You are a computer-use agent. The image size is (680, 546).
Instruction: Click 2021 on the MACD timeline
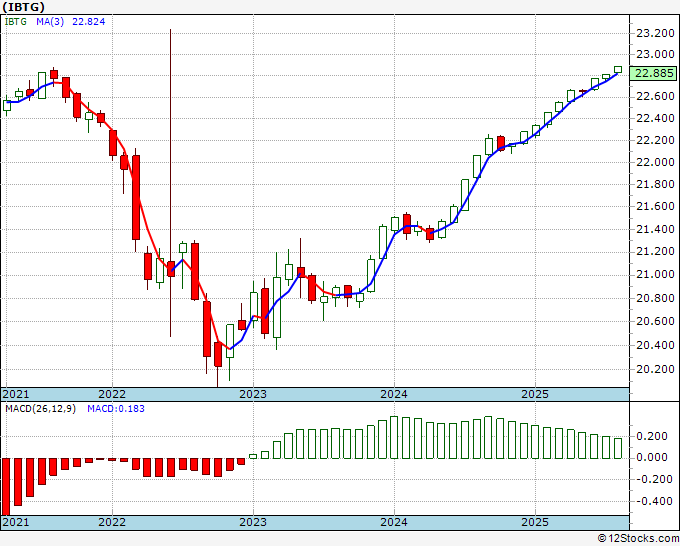tap(16, 522)
